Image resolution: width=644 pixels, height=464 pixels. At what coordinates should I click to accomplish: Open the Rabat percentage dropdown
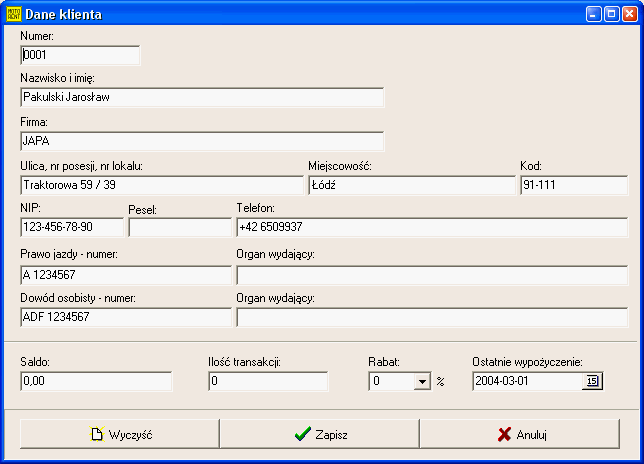[x=421, y=381]
